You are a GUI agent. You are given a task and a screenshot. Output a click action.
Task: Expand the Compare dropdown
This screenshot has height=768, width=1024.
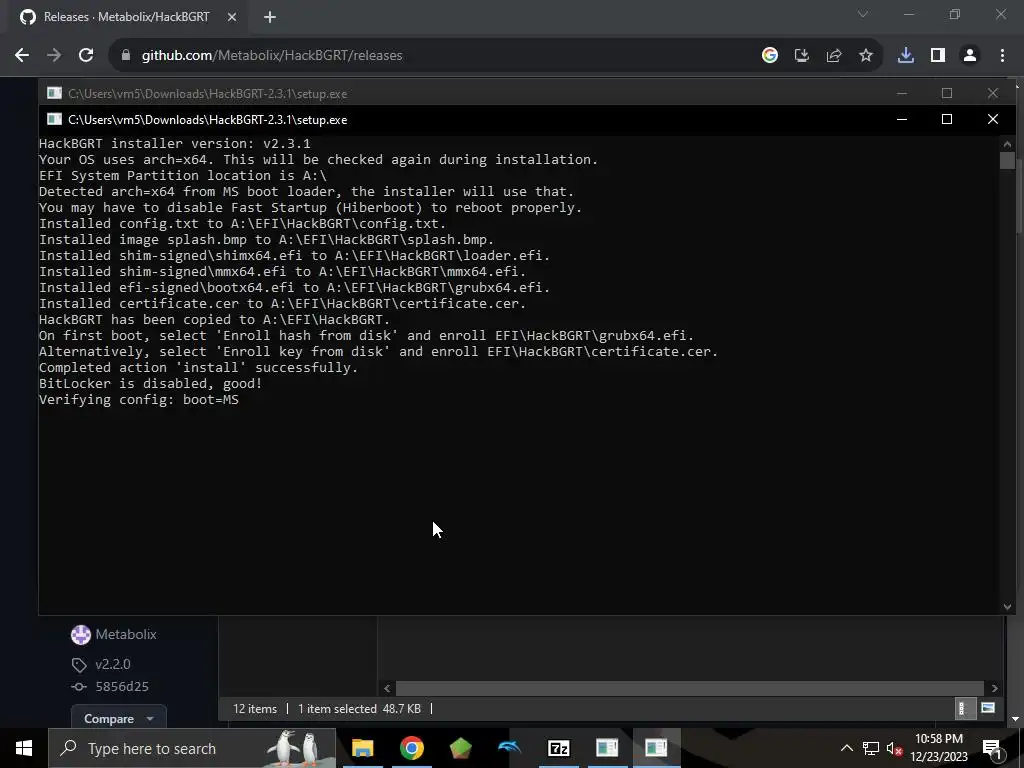118,718
